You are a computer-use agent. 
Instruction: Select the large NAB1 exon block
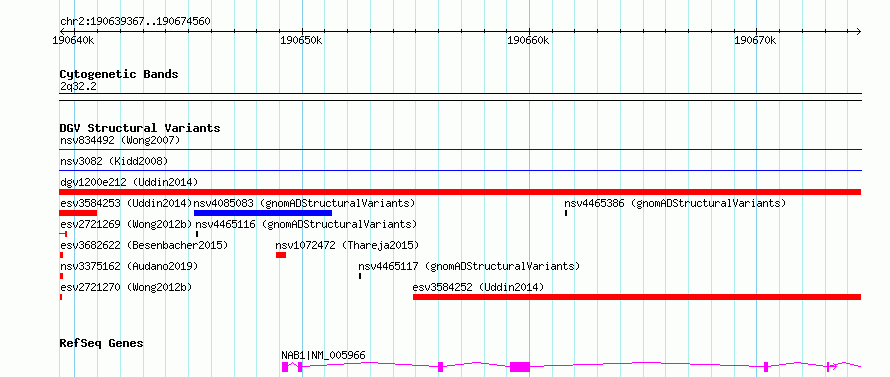click(x=520, y=367)
